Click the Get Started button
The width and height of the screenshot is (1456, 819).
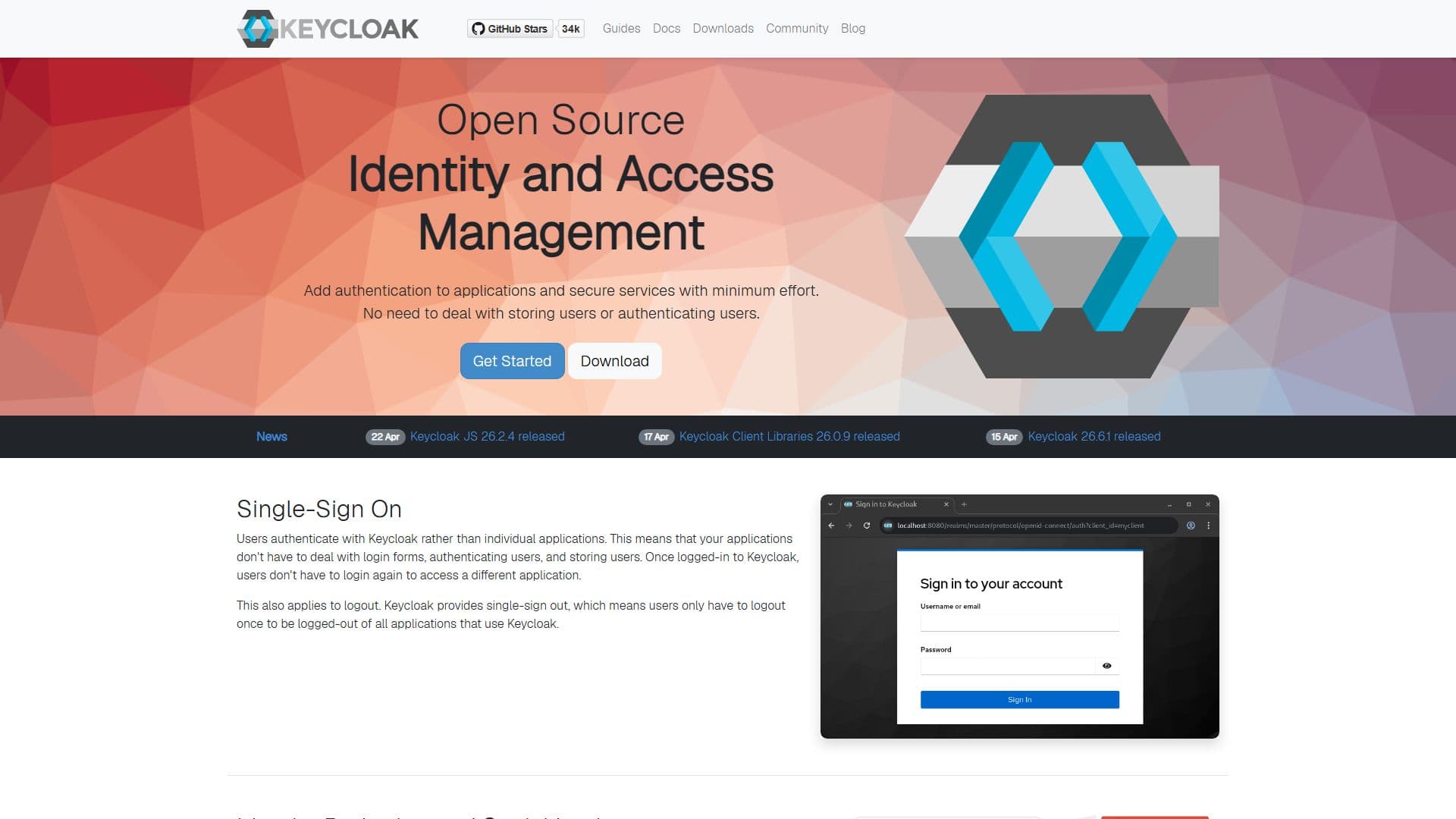pos(512,361)
